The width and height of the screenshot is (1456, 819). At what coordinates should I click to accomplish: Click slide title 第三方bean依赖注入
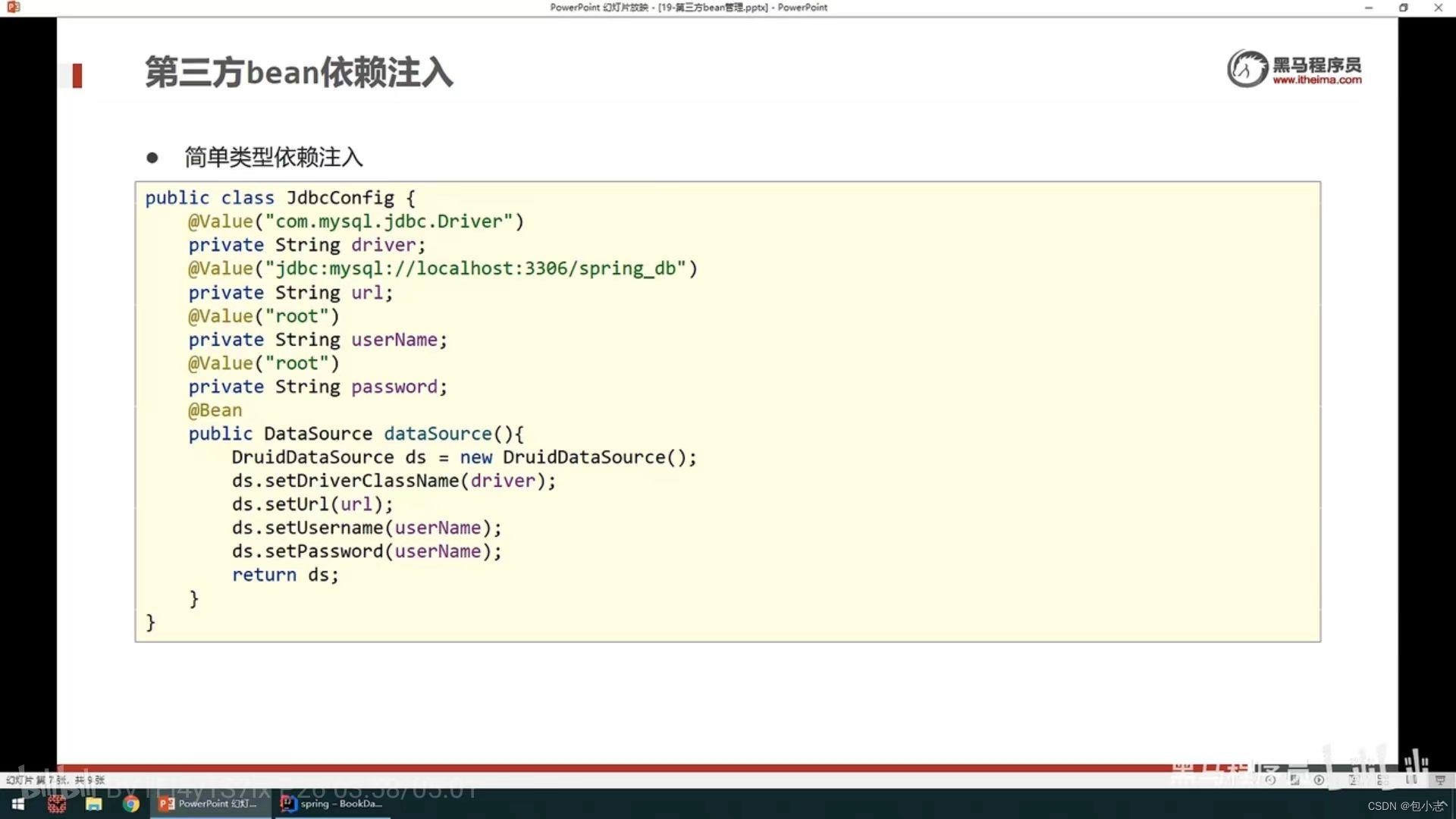coord(299,73)
